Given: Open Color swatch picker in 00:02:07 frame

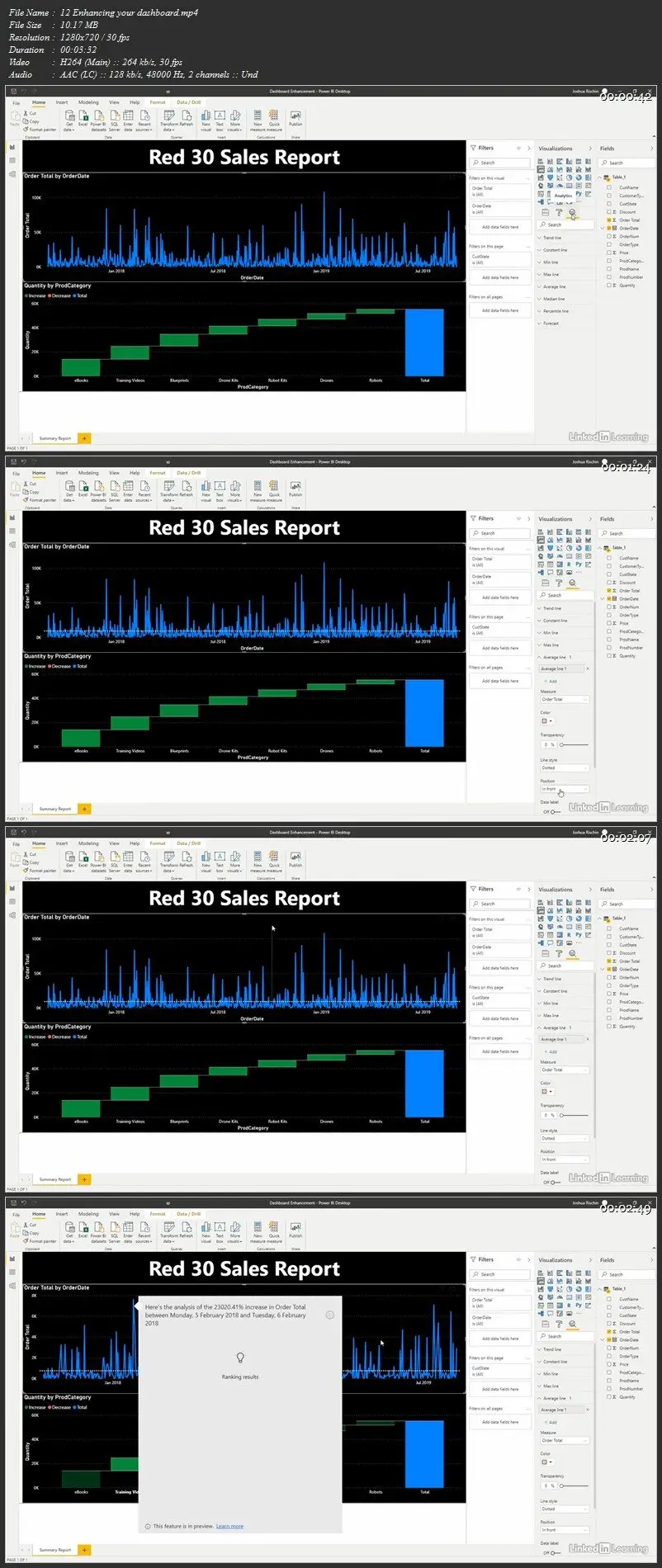Looking at the screenshot, I should pos(546,1092).
